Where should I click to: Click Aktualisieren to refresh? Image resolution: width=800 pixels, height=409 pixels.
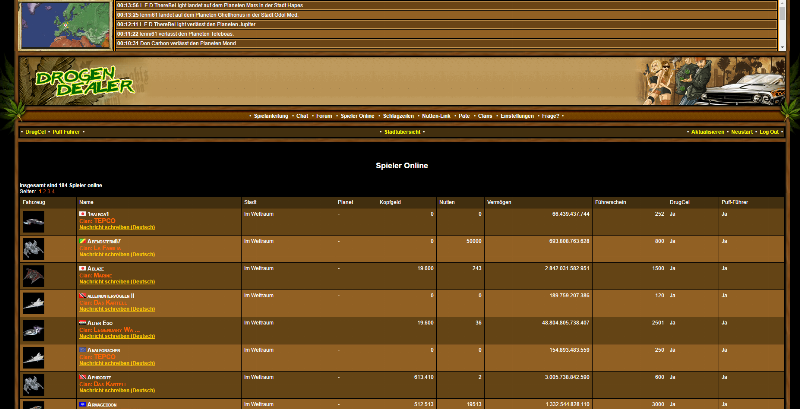[x=707, y=132]
